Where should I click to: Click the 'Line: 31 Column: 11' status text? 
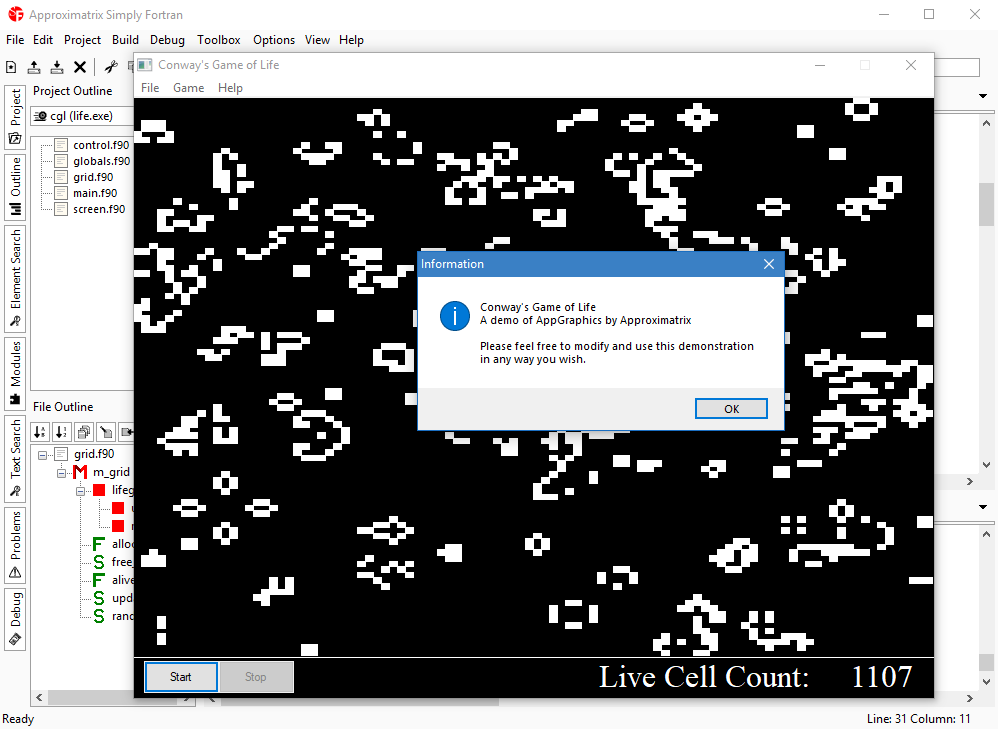918,719
